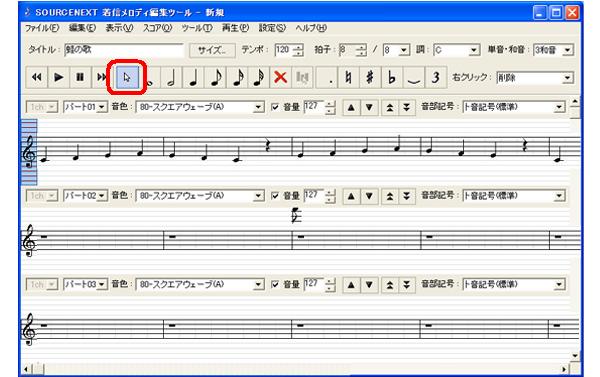
Task: Select the arrow pointer tool
Action: pyautogui.click(x=127, y=78)
